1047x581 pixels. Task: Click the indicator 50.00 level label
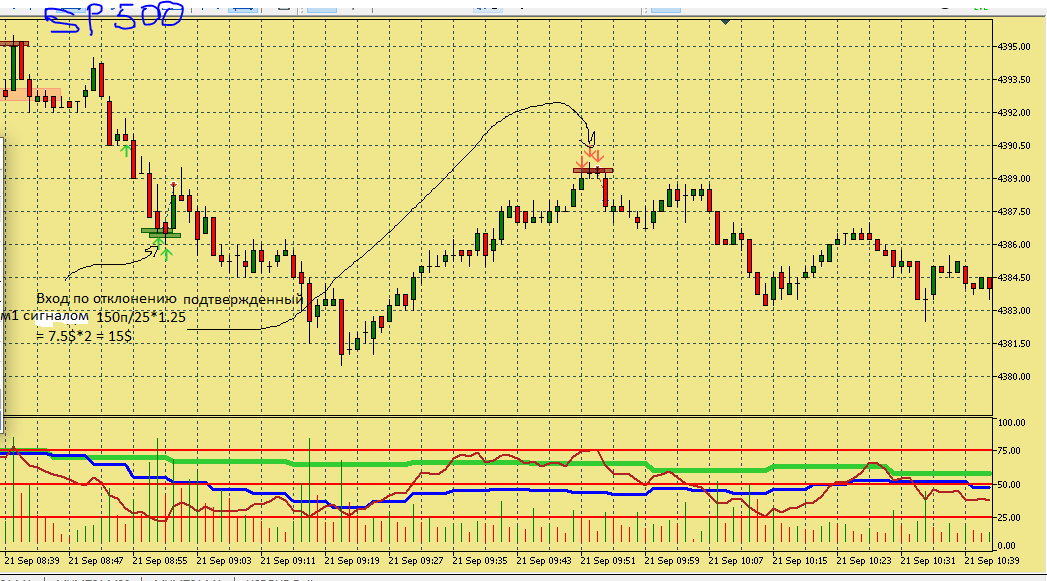pos(1009,485)
